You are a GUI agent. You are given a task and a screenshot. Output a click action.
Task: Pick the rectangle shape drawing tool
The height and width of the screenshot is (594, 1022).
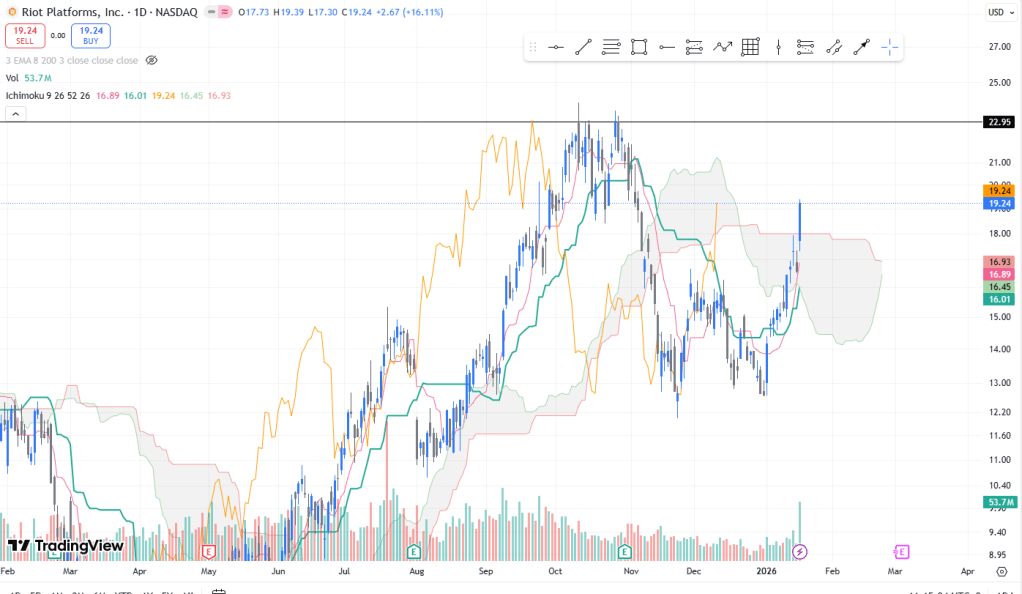(x=639, y=47)
